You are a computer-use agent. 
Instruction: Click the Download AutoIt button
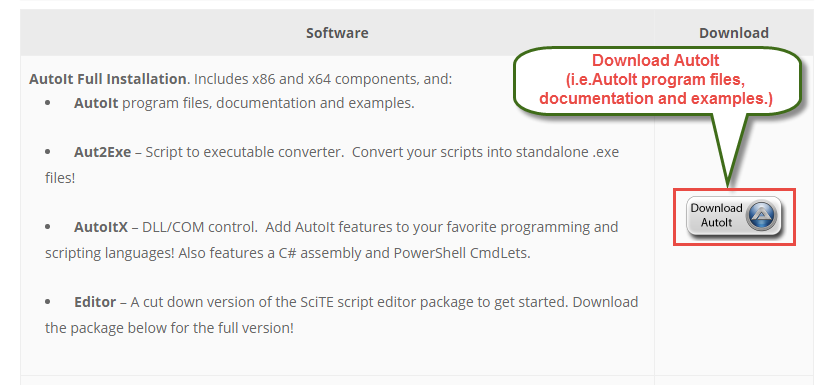tap(733, 216)
